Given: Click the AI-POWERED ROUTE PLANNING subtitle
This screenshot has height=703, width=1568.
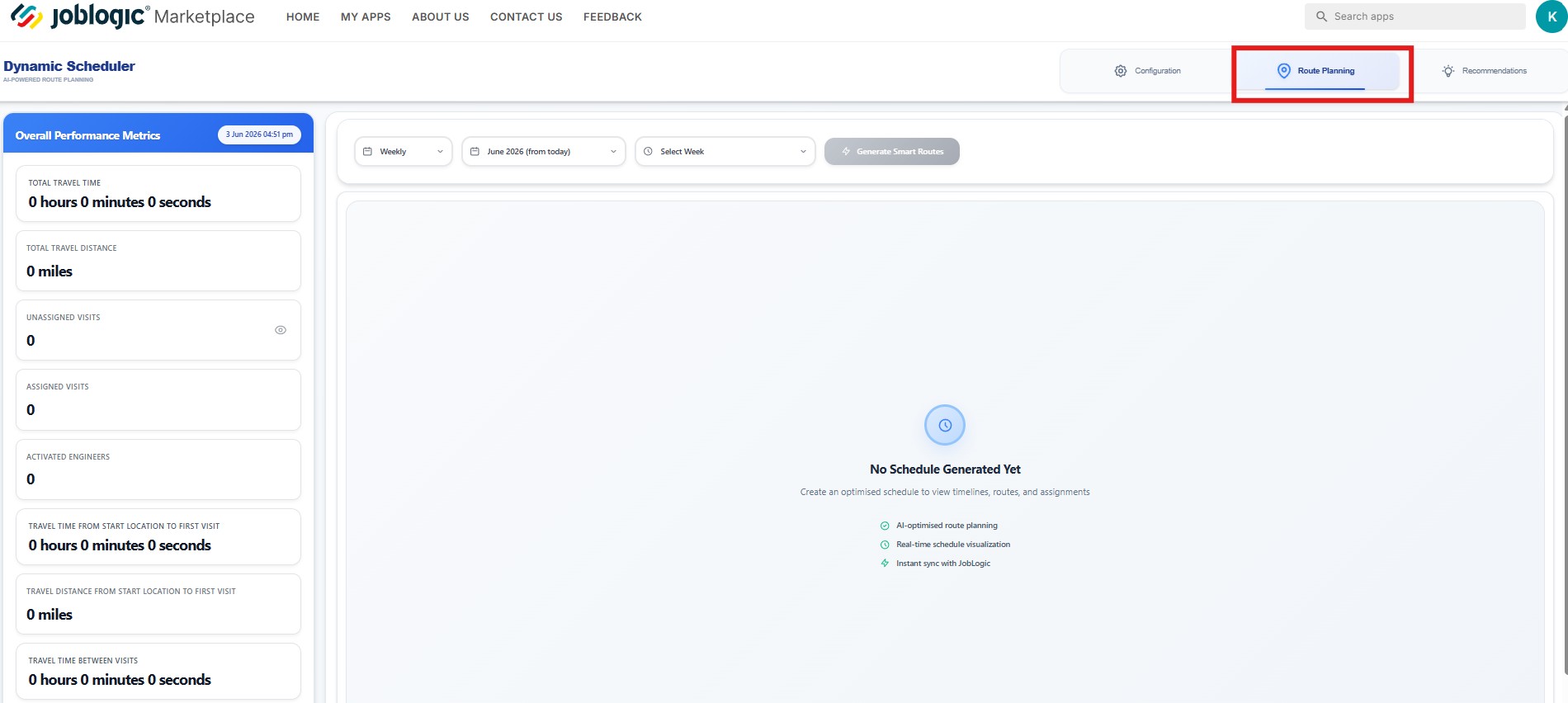Looking at the screenshot, I should (48, 80).
